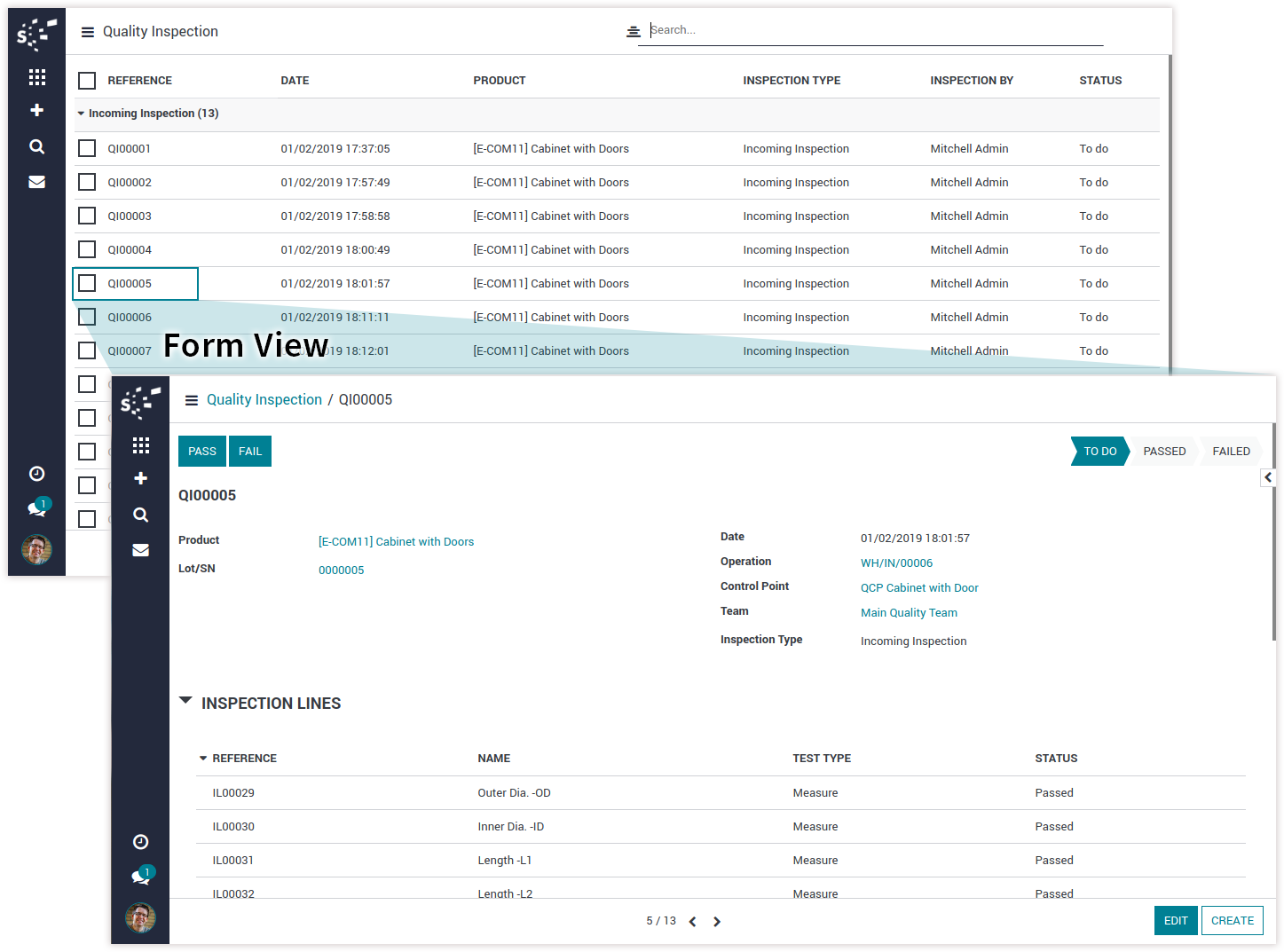This screenshot has width=1284, height=952.
Task: Tick checkbox for QI00001 row
Action: 87,148
